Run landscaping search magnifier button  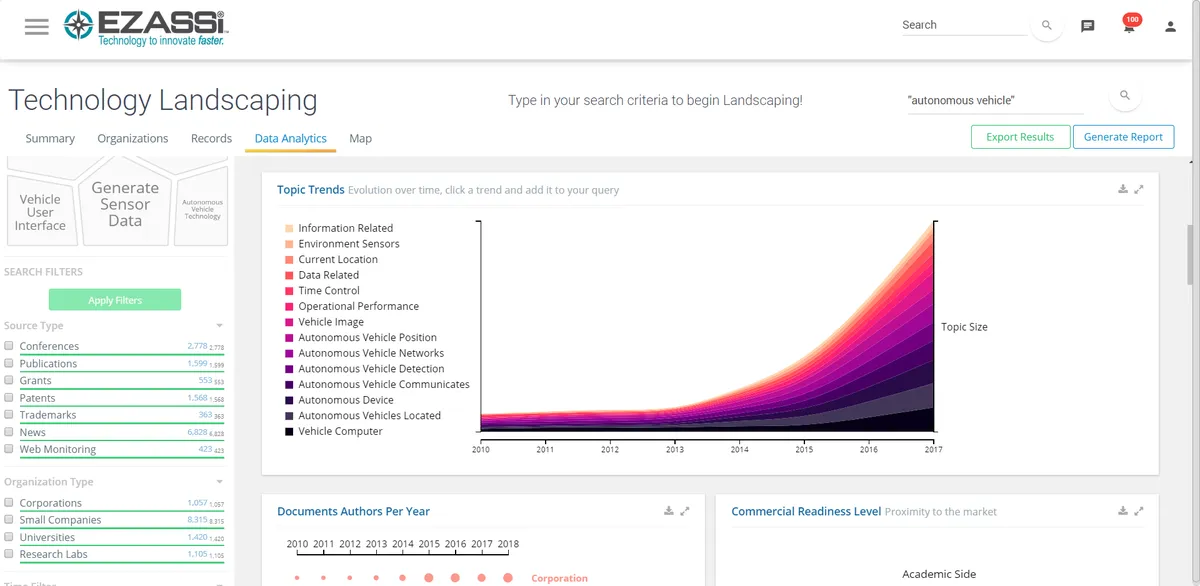coord(1125,96)
